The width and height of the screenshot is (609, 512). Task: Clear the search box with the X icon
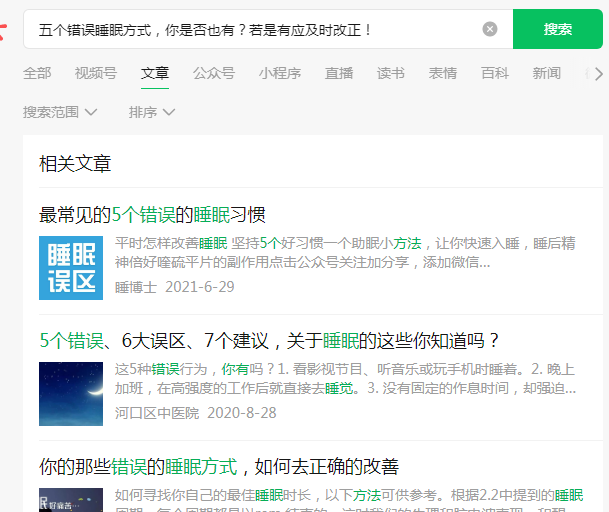point(490,29)
